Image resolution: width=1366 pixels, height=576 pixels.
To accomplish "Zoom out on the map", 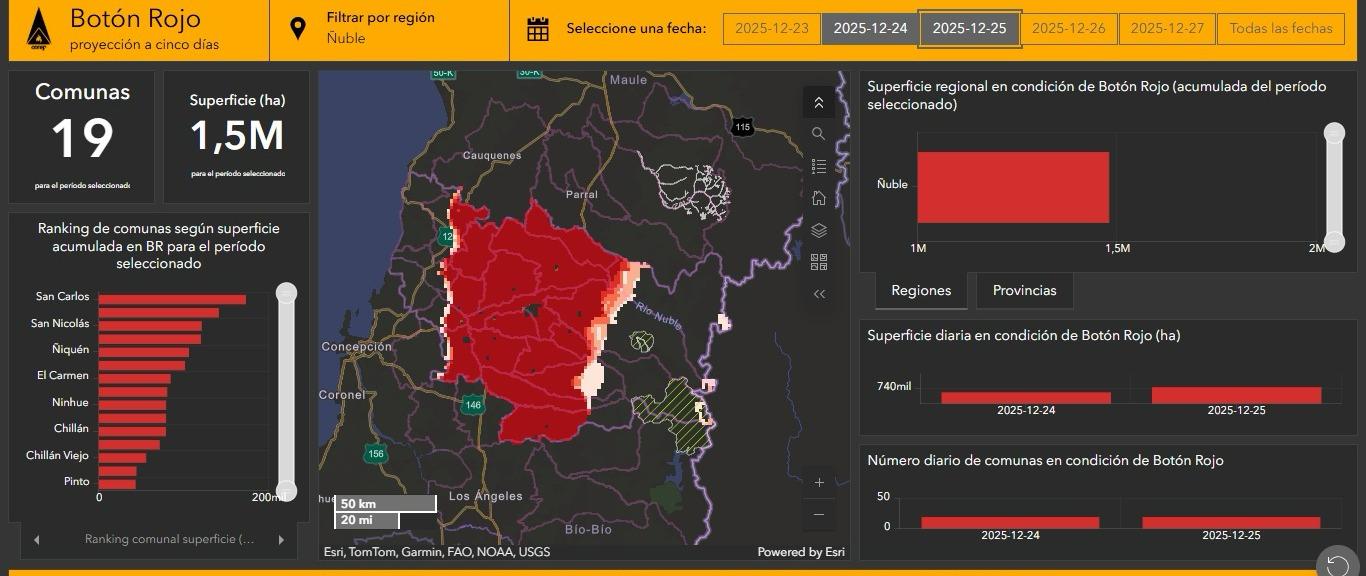I will 819,514.
